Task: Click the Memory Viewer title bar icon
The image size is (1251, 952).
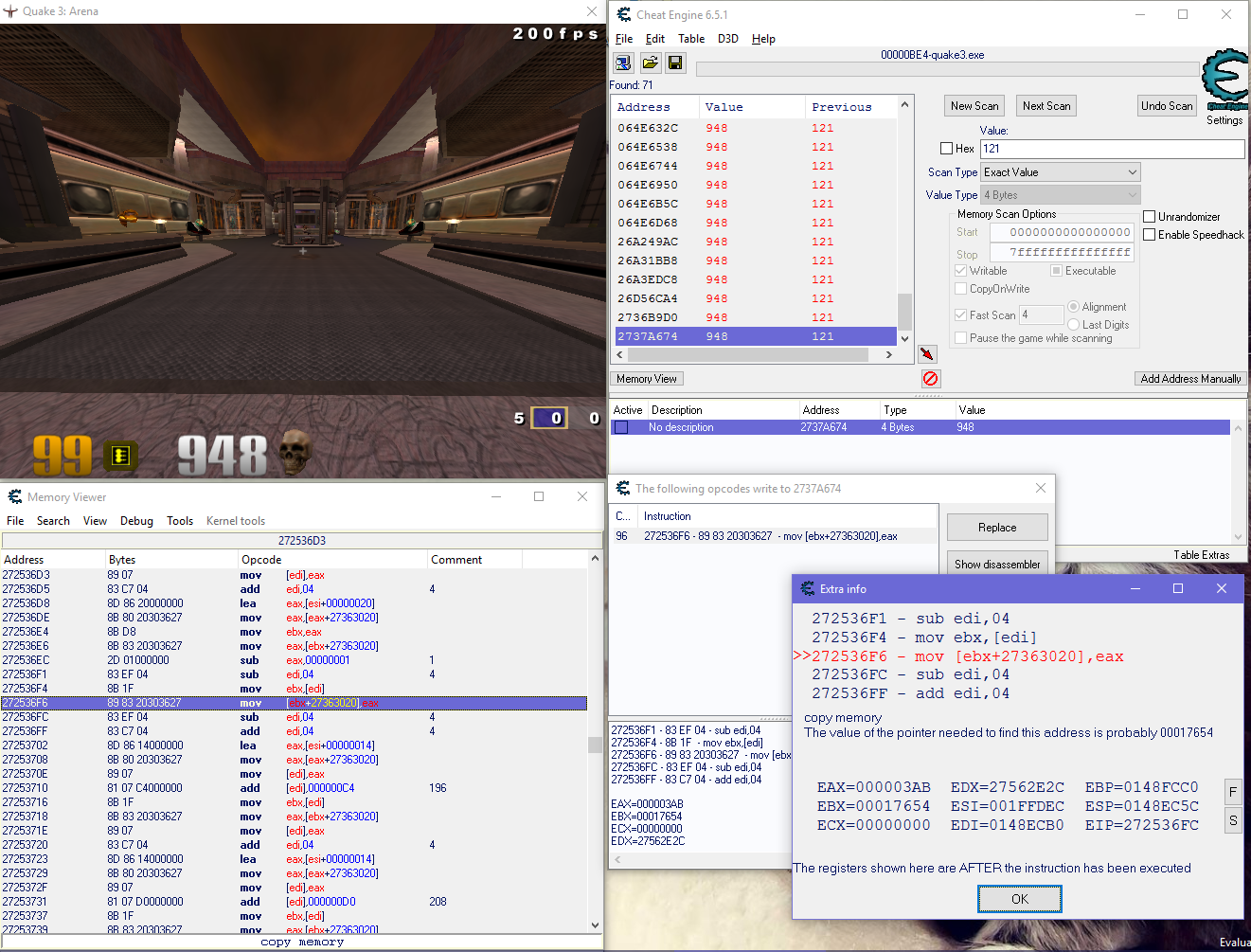Action: [x=15, y=496]
